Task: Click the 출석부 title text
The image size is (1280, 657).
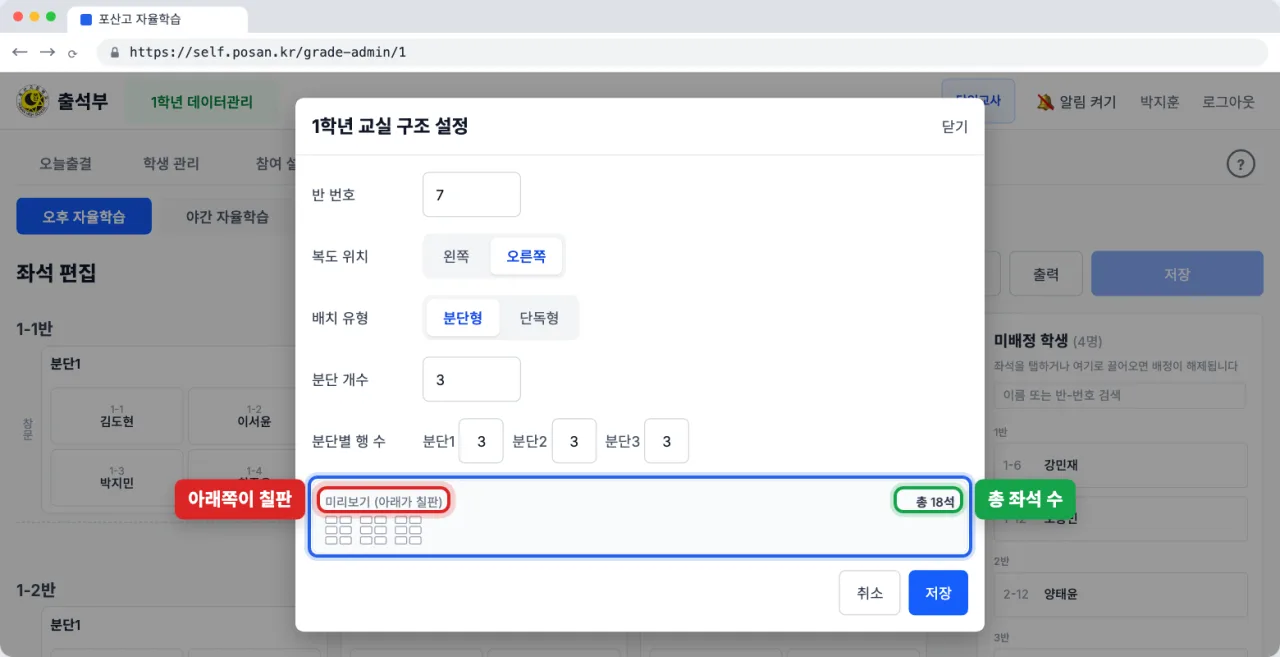Action: click(82, 101)
